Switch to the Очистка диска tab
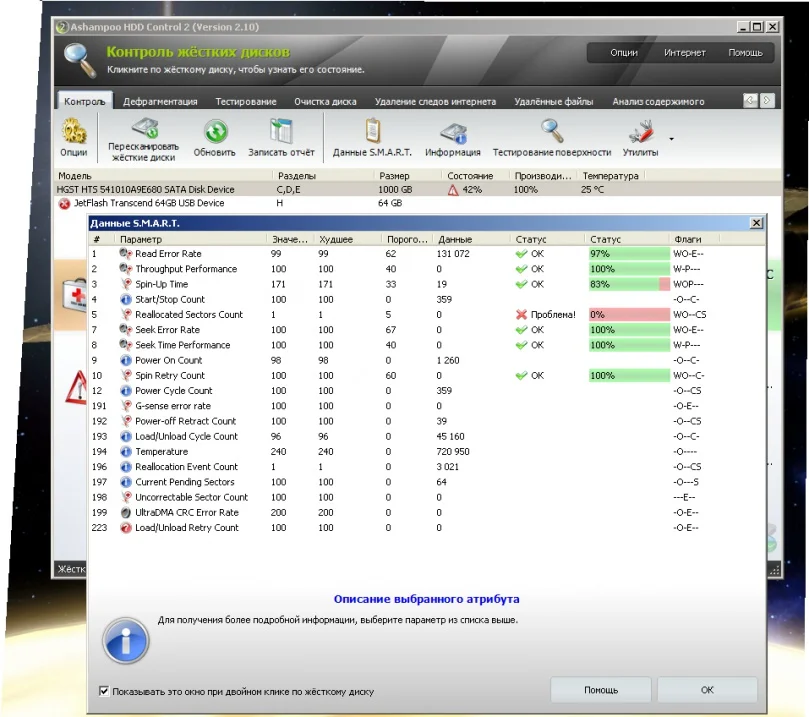The width and height of the screenshot is (809, 717). tap(326, 102)
